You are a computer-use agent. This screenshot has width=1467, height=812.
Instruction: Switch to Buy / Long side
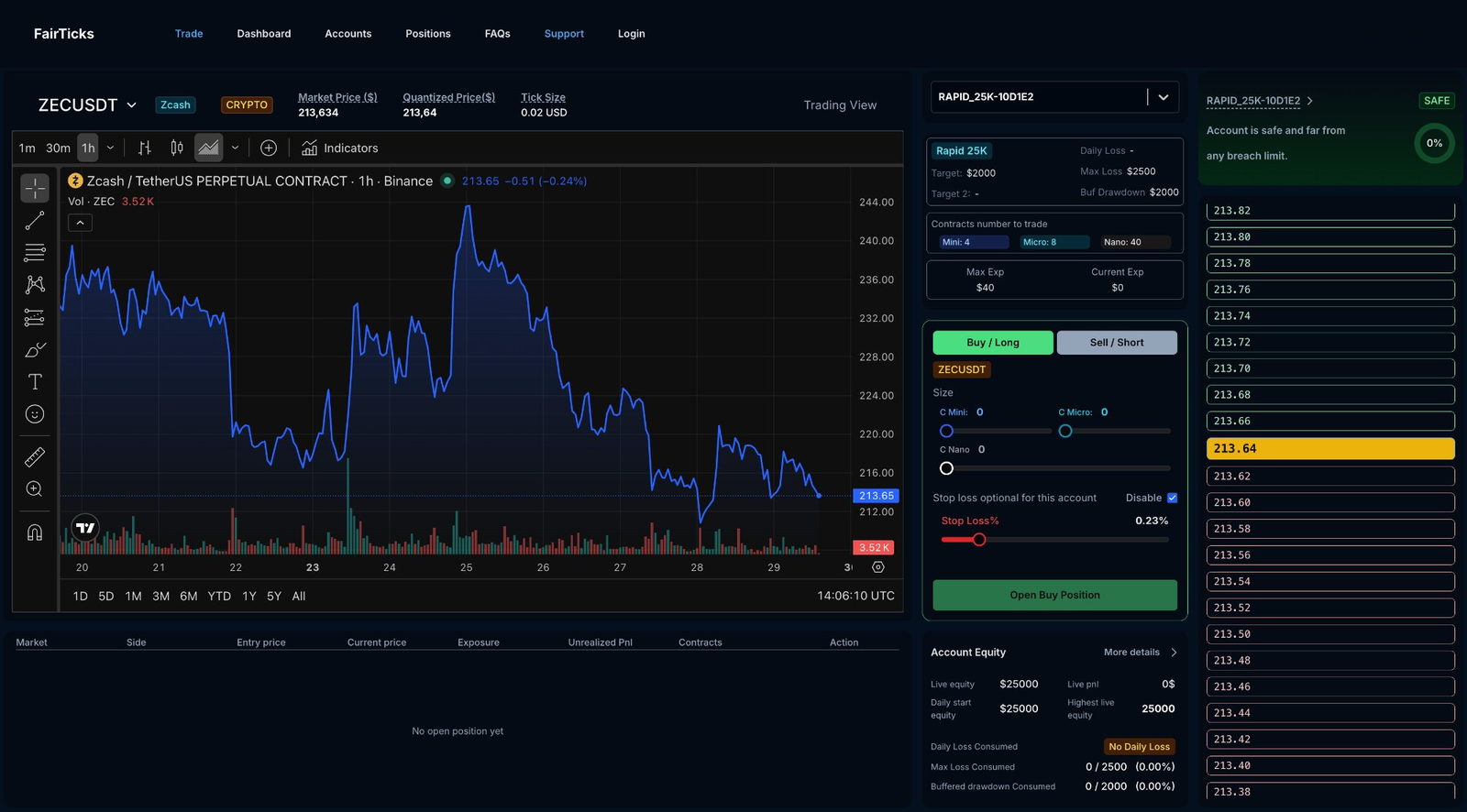993,343
